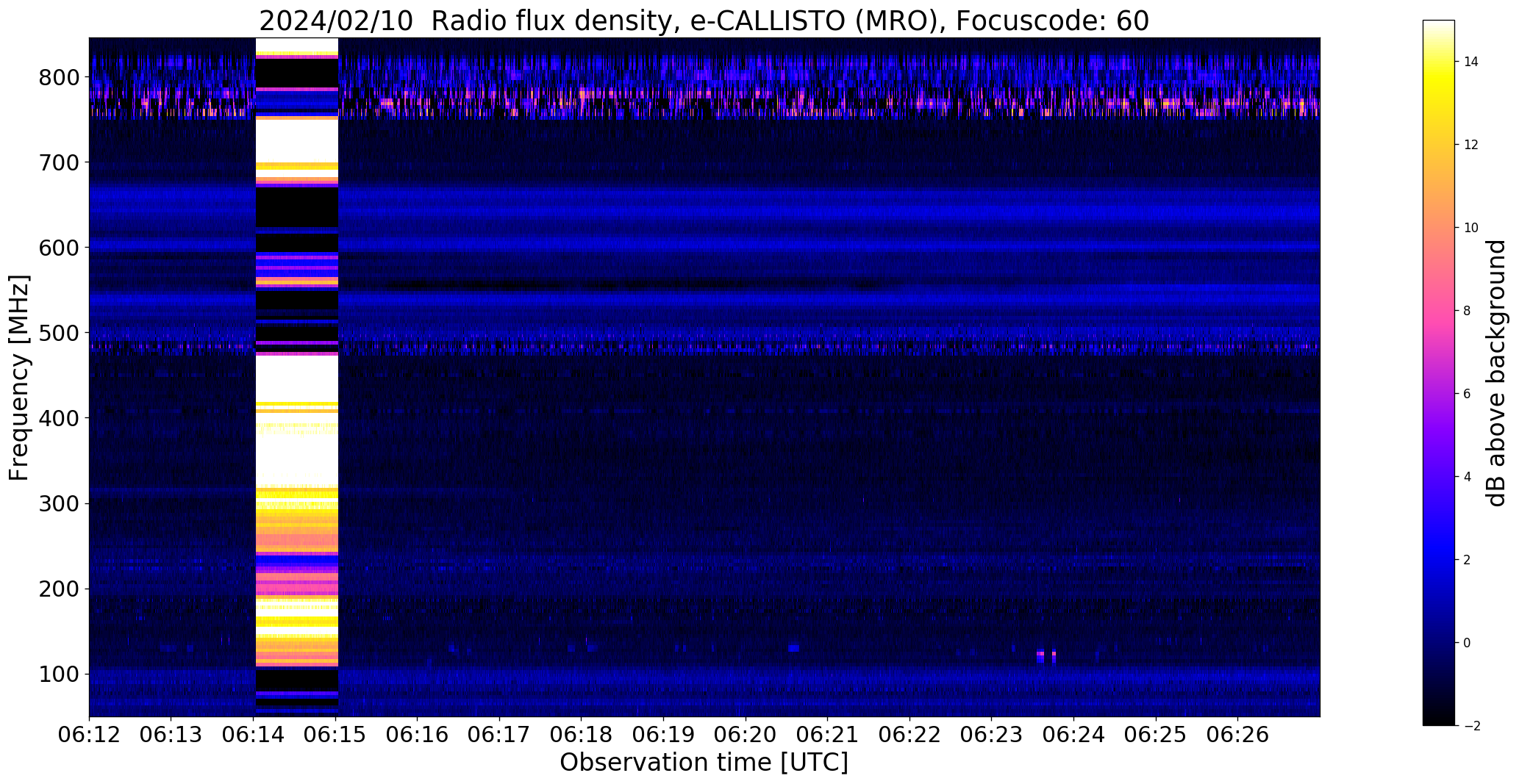Click the 06:18 time tick label

point(582,736)
